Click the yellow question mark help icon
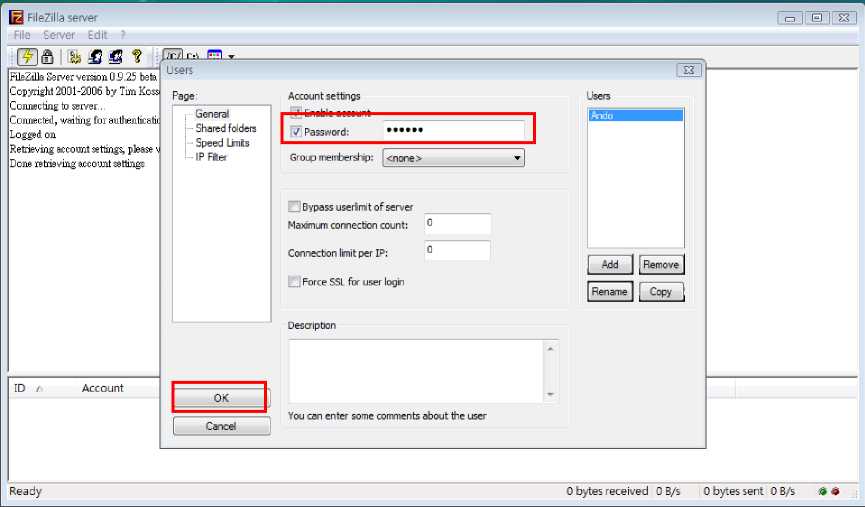The image size is (865, 507). [x=137, y=58]
